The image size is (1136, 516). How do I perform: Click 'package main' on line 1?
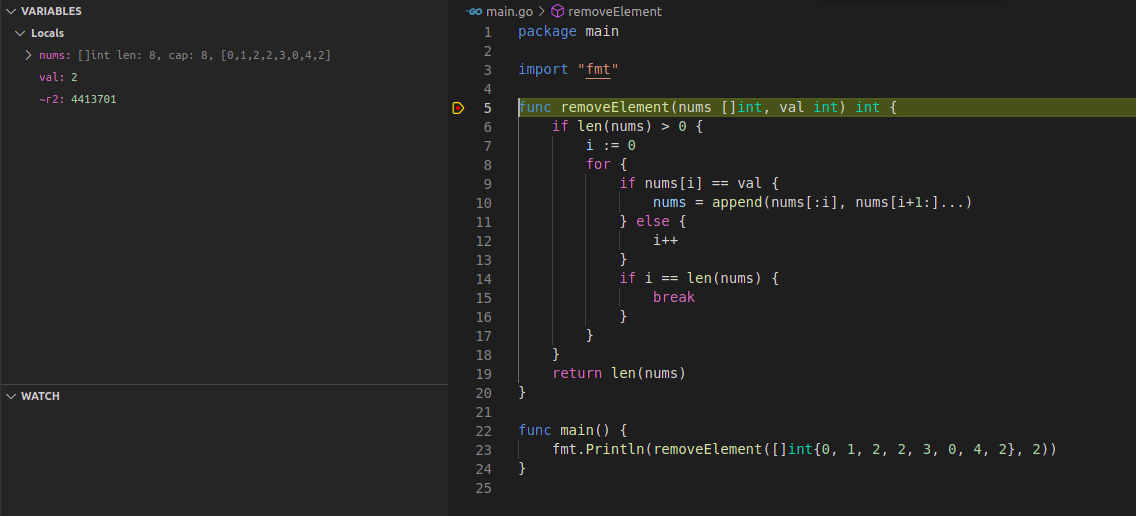tap(569, 32)
